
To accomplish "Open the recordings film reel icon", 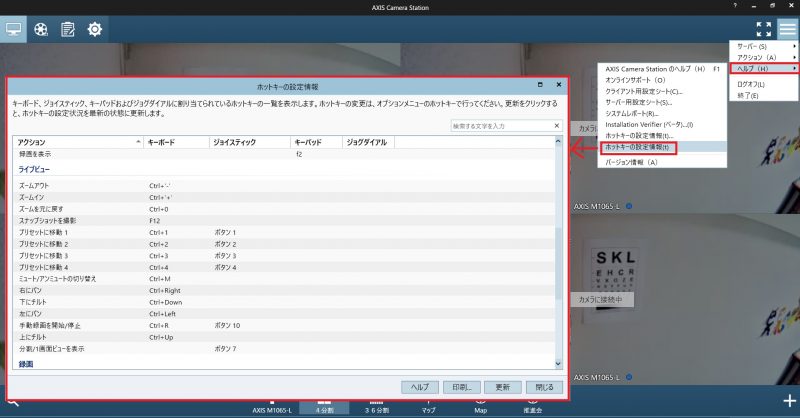I will (x=41, y=30).
